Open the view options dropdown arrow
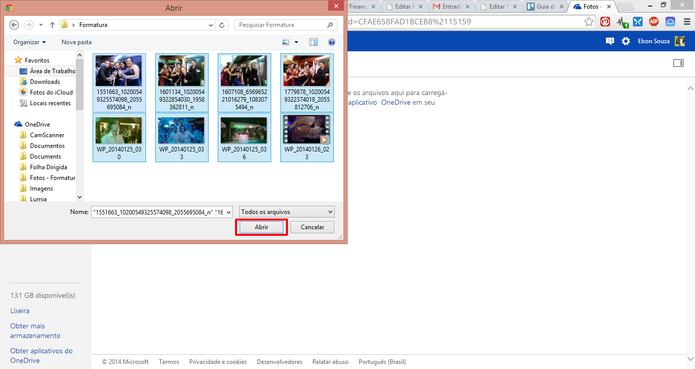The width and height of the screenshot is (695, 369). [296, 42]
